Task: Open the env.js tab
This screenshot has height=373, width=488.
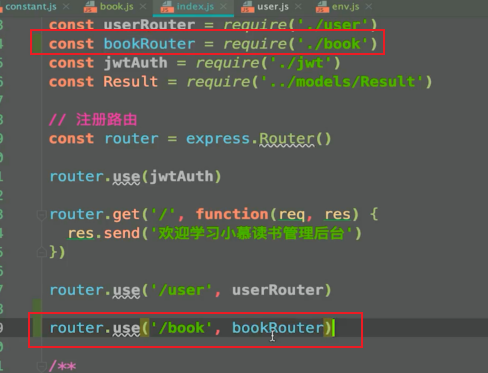Action: pyautogui.click(x=345, y=7)
